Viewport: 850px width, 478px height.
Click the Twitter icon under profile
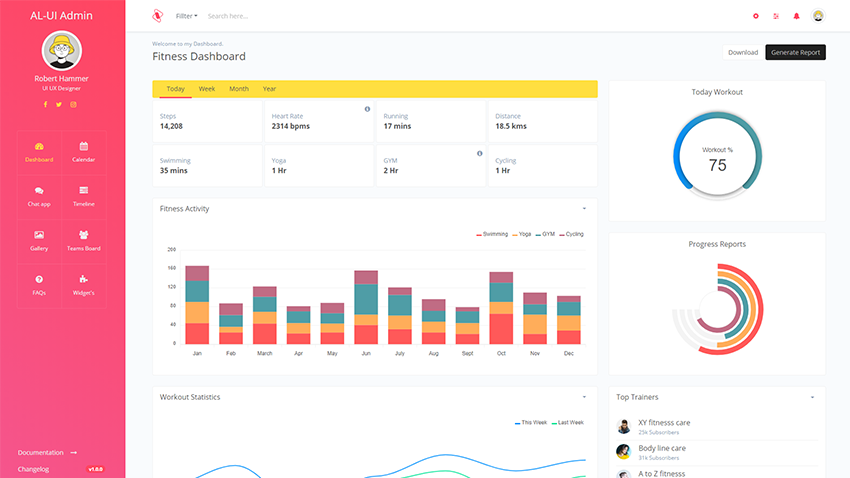pos(59,104)
